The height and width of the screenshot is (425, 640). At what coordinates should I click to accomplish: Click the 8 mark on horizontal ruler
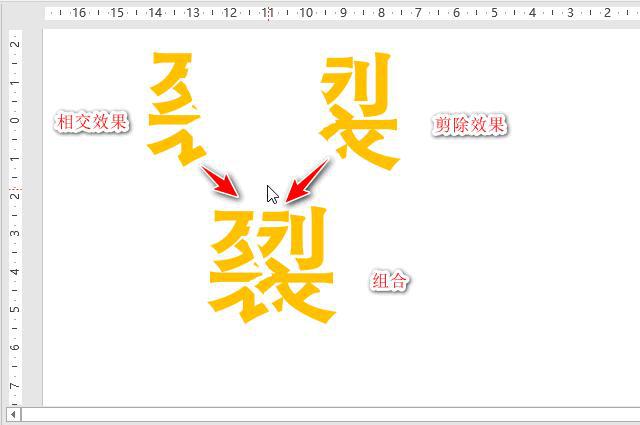coord(381,13)
